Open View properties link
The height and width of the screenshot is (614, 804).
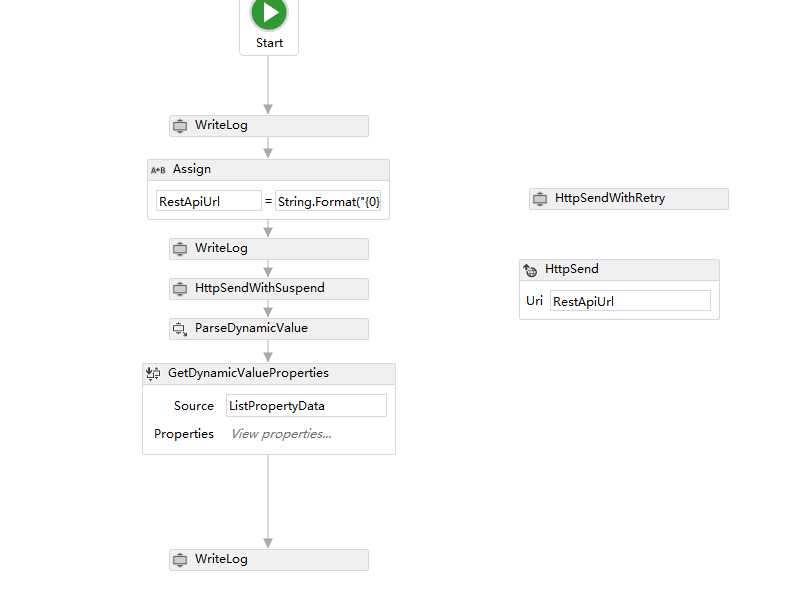tap(281, 434)
